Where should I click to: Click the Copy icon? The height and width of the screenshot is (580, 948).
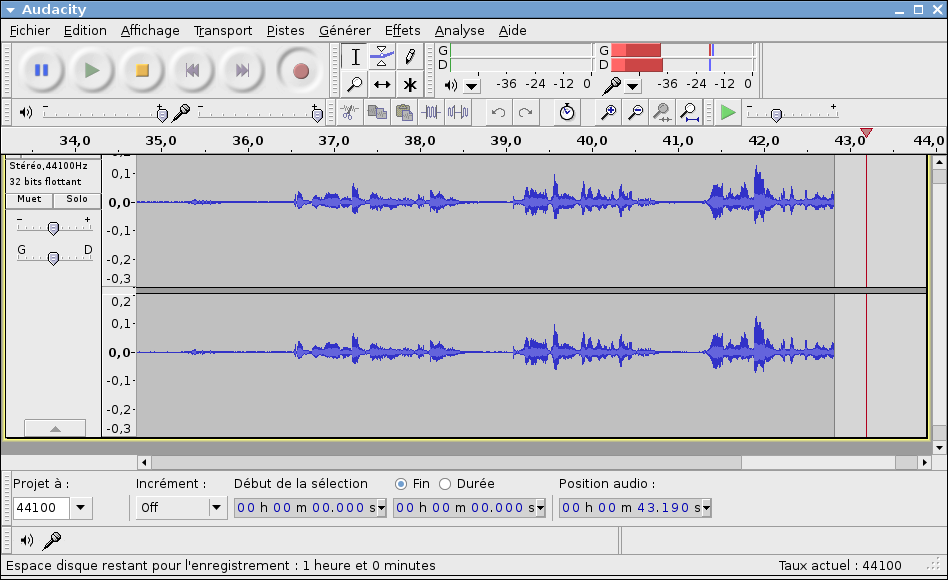[x=377, y=112]
